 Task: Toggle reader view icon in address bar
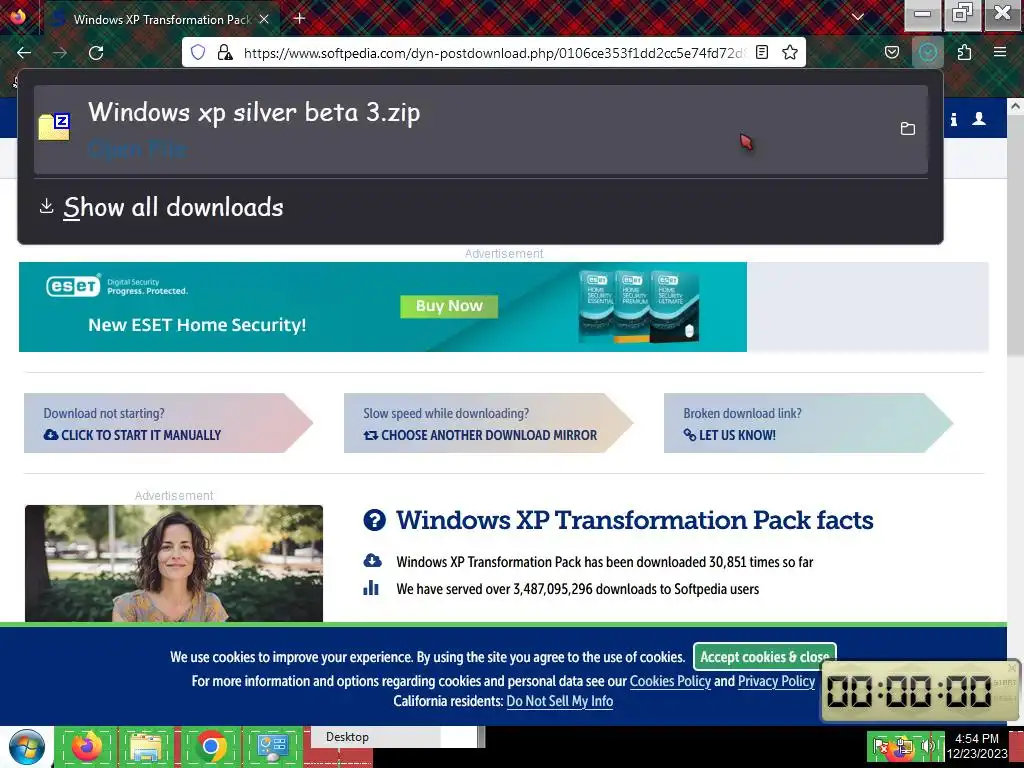pyautogui.click(x=761, y=52)
